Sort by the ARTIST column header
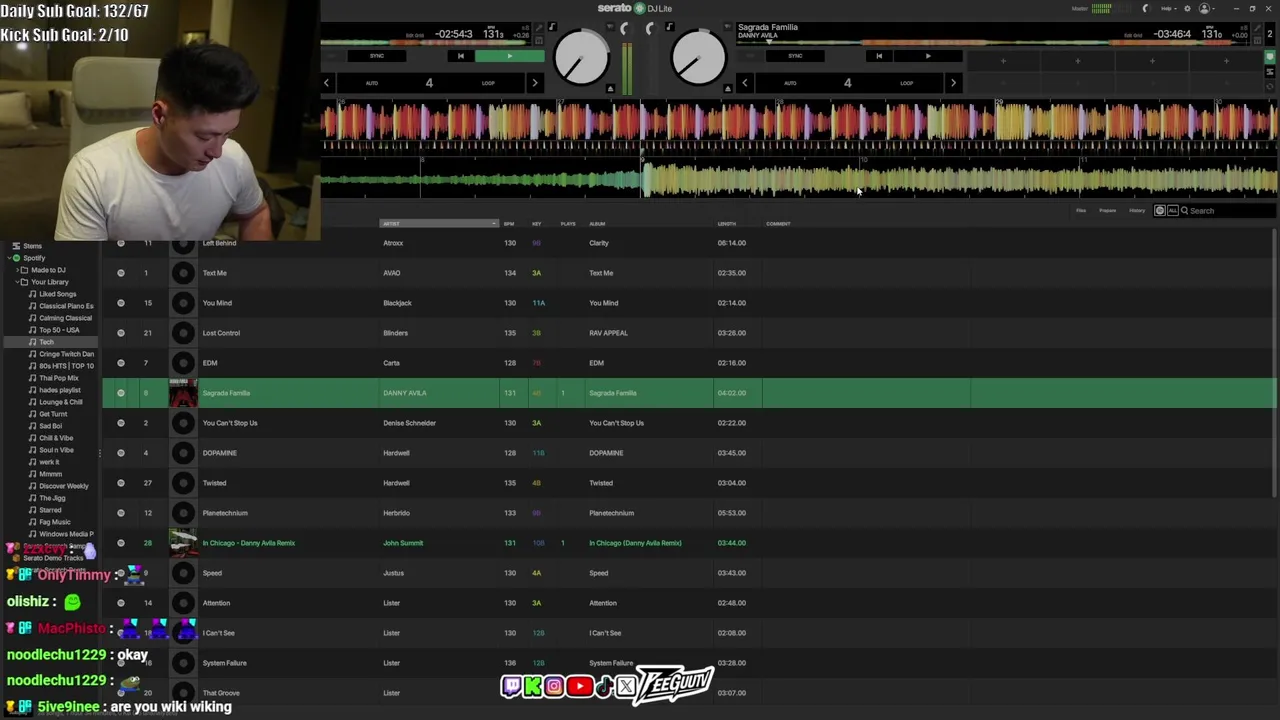 438,224
